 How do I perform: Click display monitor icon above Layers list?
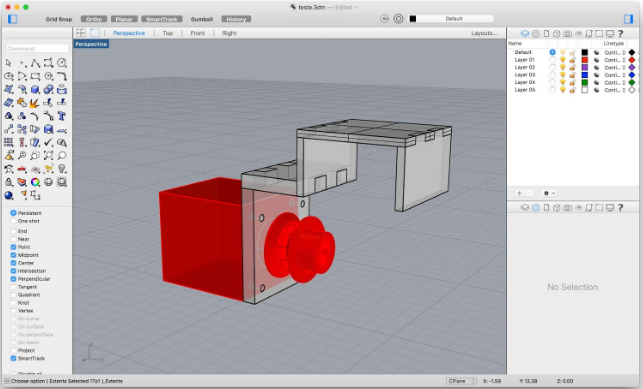[610, 34]
